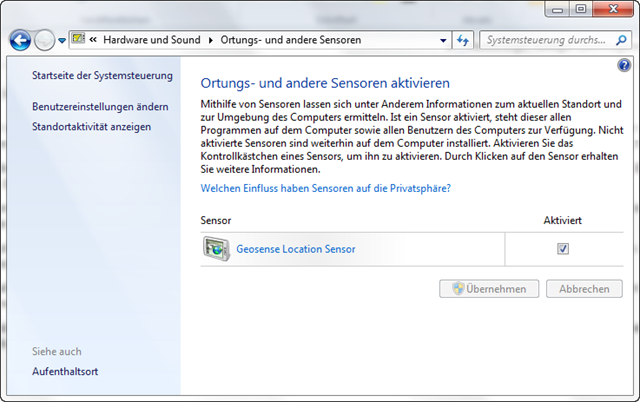Open Benutzereinstellungen ändern in sidebar
The image size is (640, 402).
100,106
